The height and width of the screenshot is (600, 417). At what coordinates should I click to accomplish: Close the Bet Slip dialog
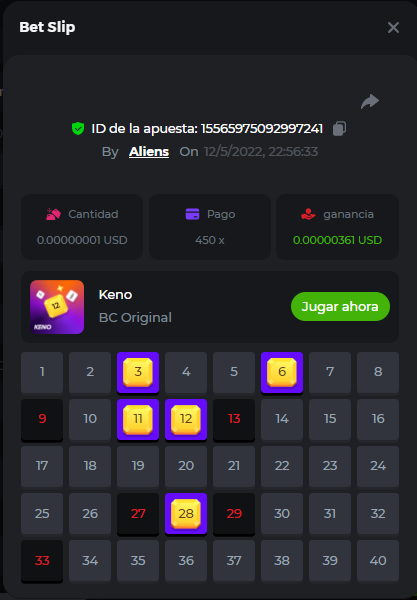coord(393,28)
